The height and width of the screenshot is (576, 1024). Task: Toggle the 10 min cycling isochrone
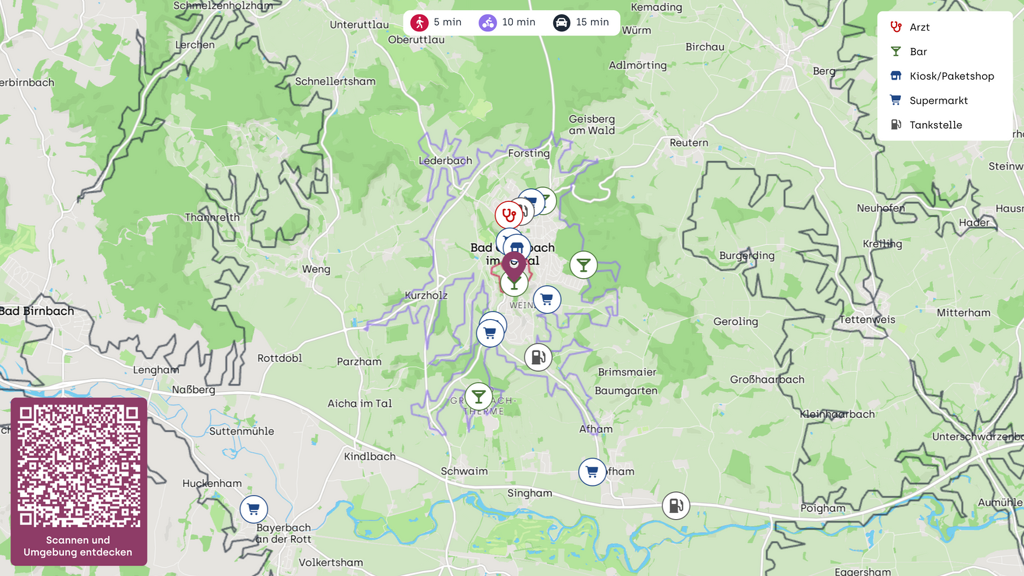507,22
